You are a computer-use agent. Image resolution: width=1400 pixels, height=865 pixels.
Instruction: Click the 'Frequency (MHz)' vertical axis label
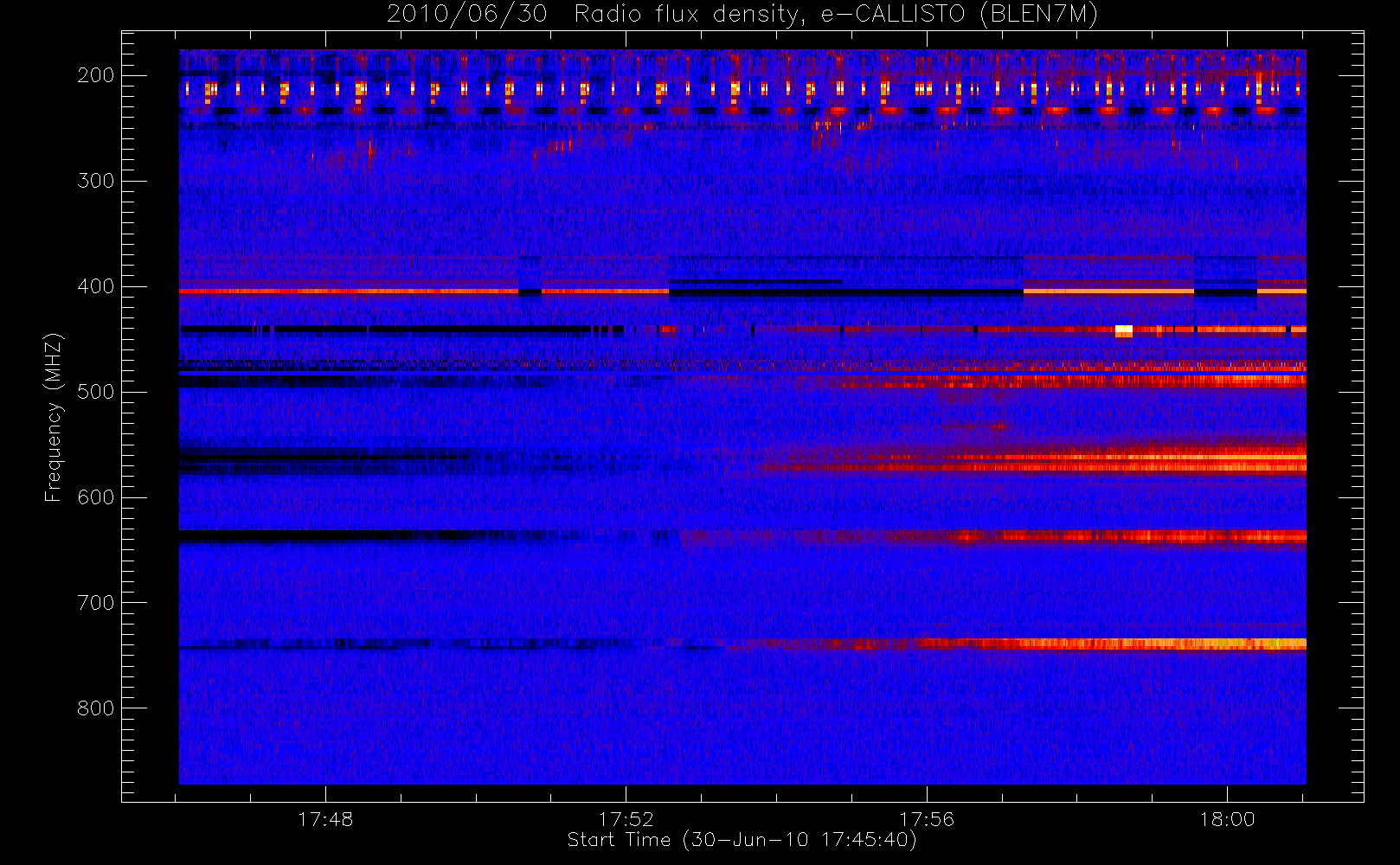54,417
